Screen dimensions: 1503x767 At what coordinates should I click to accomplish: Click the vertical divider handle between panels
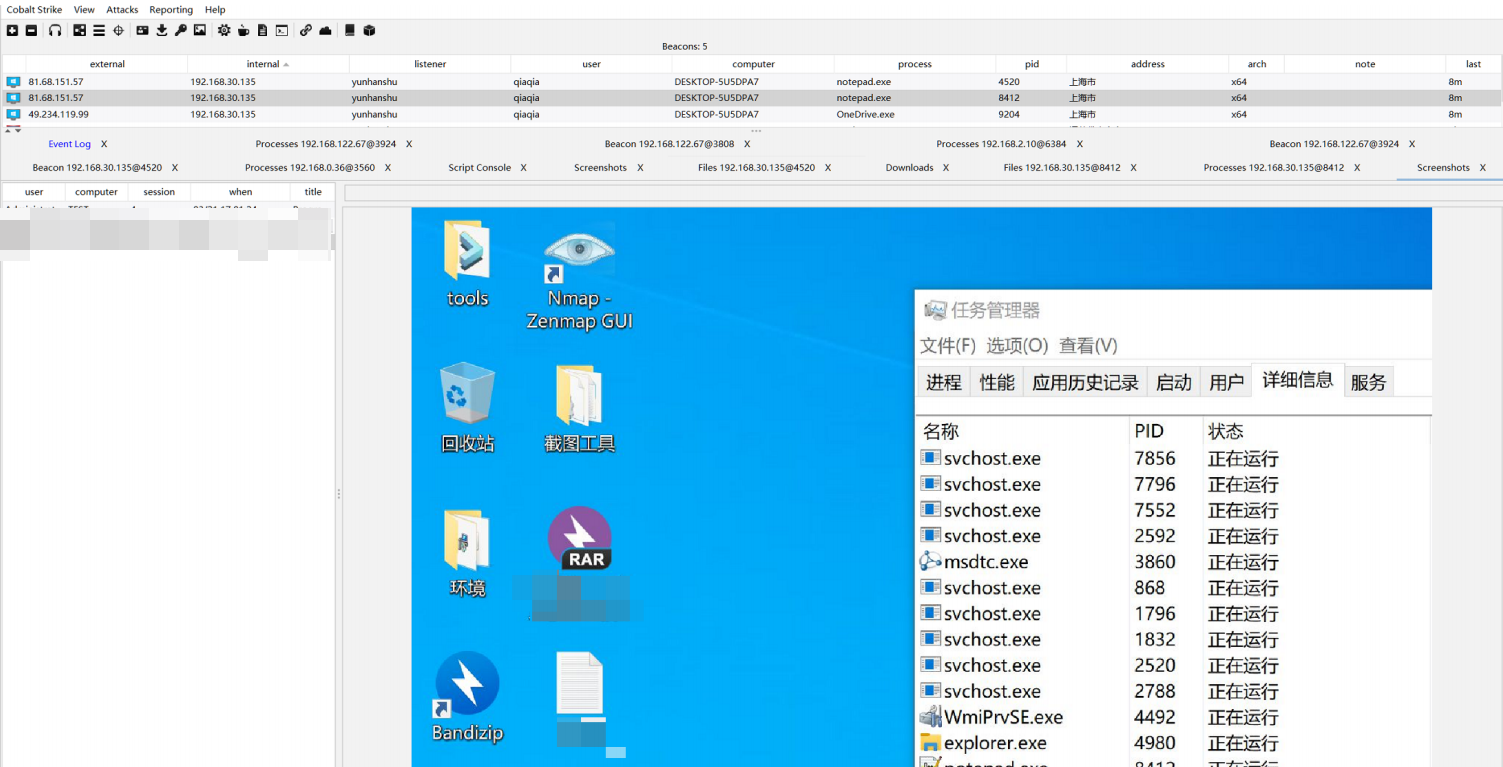(x=339, y=494)
